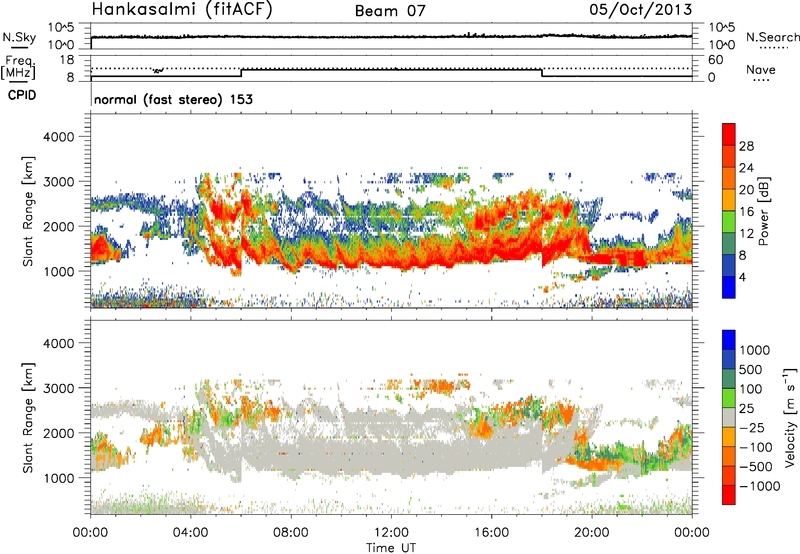Image resolution: width=800 pixels, height=554 pixels.
Task: Click the "12:00" time tick label
Action: point(391,533)
